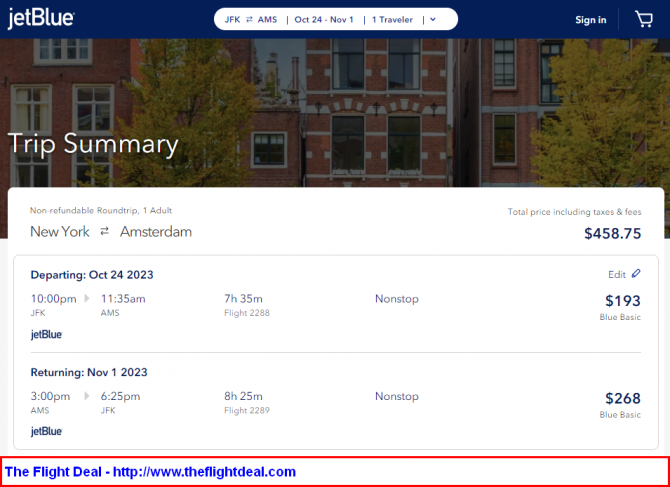
Task: Click the jetBlue logo in header
Action: [x=41, y=19]
